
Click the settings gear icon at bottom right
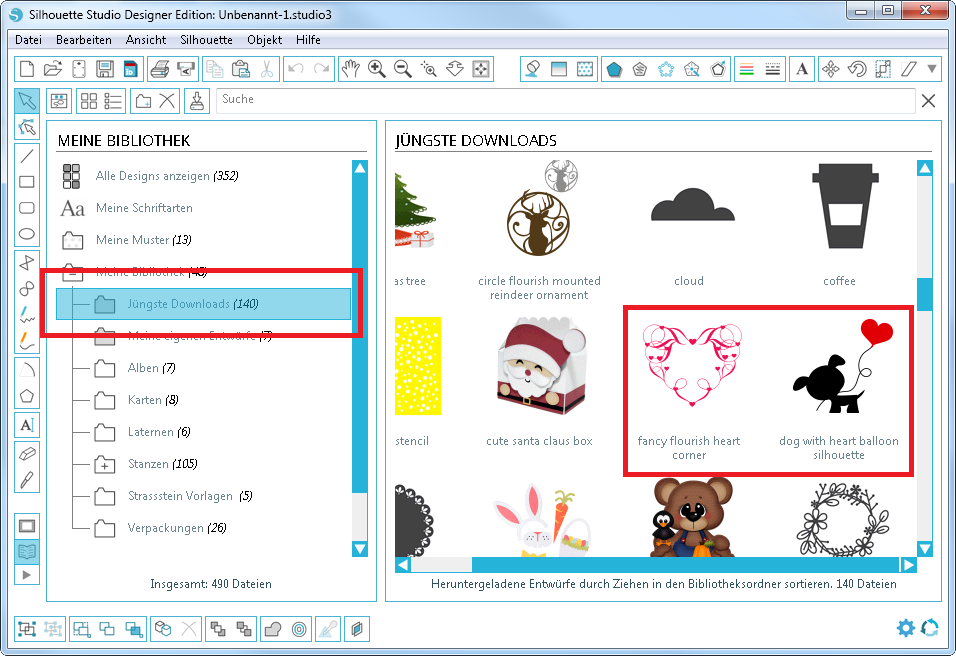click(x=906, y=628)
